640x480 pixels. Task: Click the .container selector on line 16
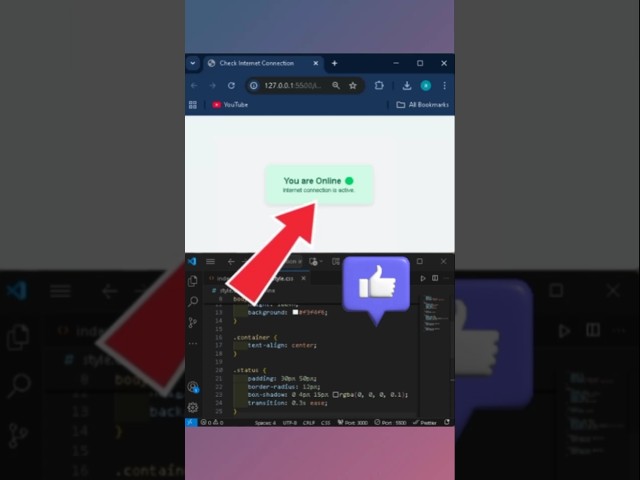pos(251,337)
